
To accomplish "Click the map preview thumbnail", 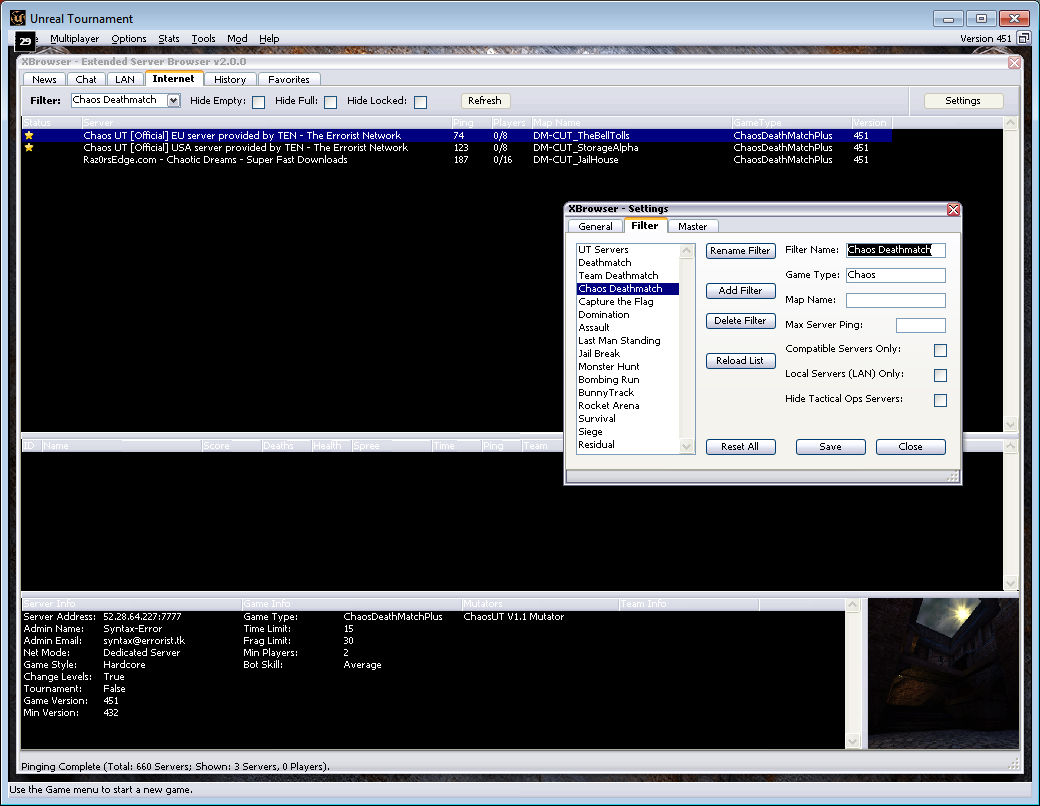I will coord(943,673).
